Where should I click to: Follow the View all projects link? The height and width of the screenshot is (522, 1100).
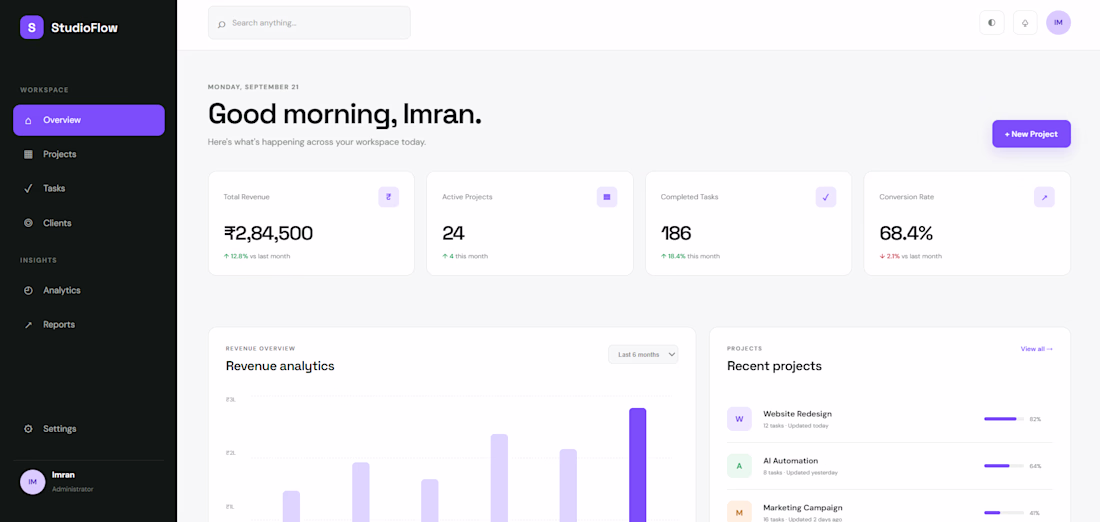[1036, 349]
